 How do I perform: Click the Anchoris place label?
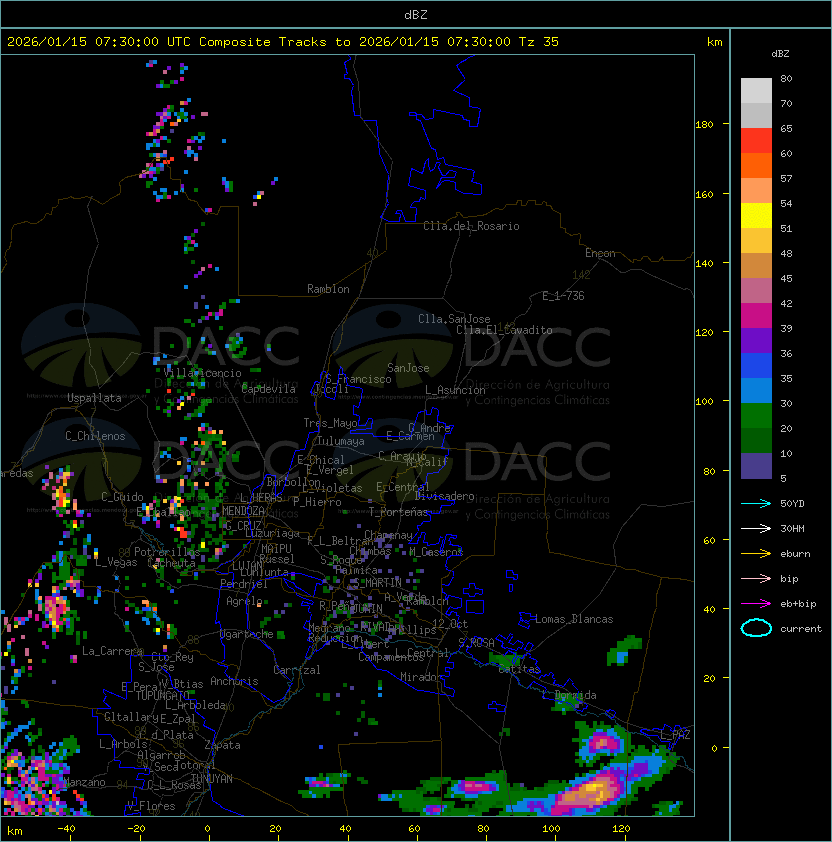tap(234, 681)
